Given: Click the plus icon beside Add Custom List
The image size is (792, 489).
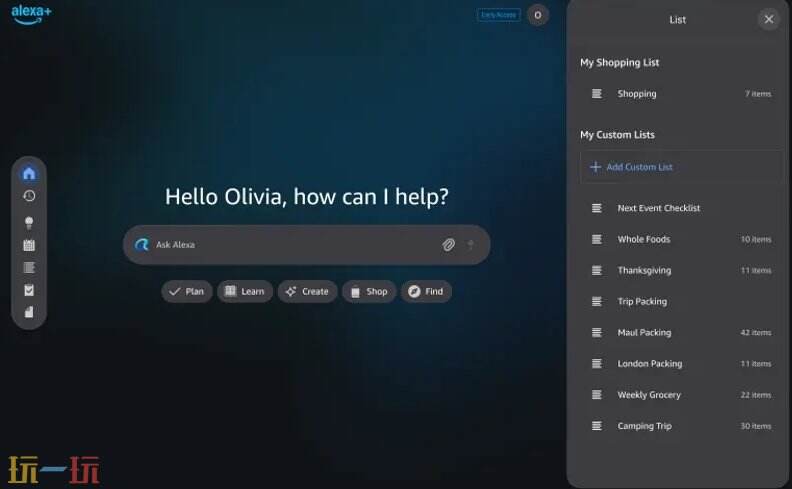Looking at the screenshot, I should point(595,167).
